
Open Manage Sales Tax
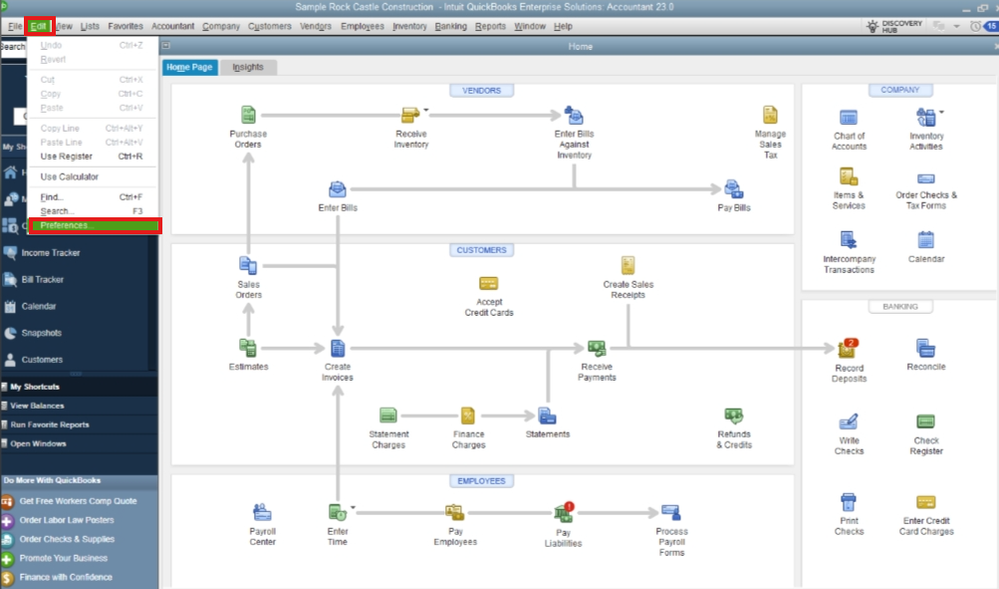coord(770,115)
